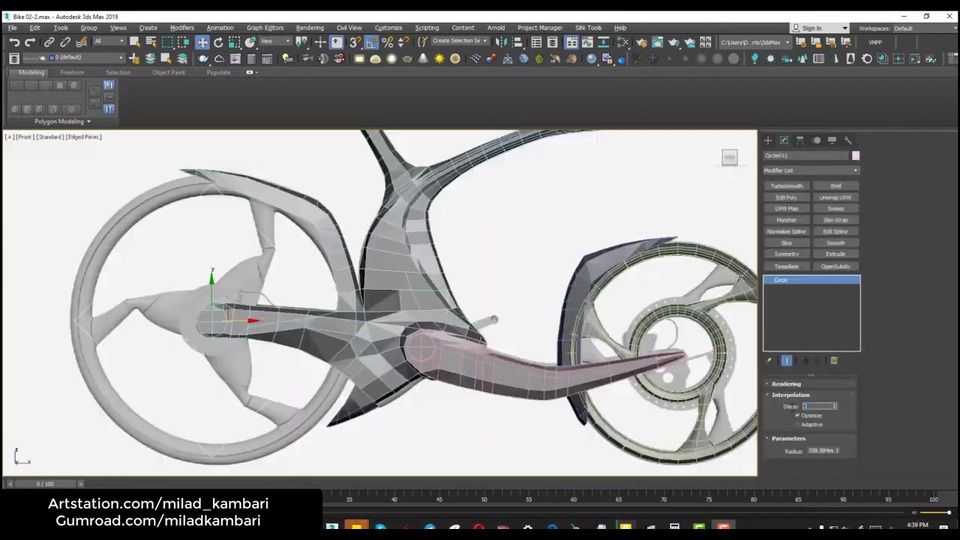Activate the Rotate tool icon
The height and width of the screenshot is (540, 960).
pos(218,42)
